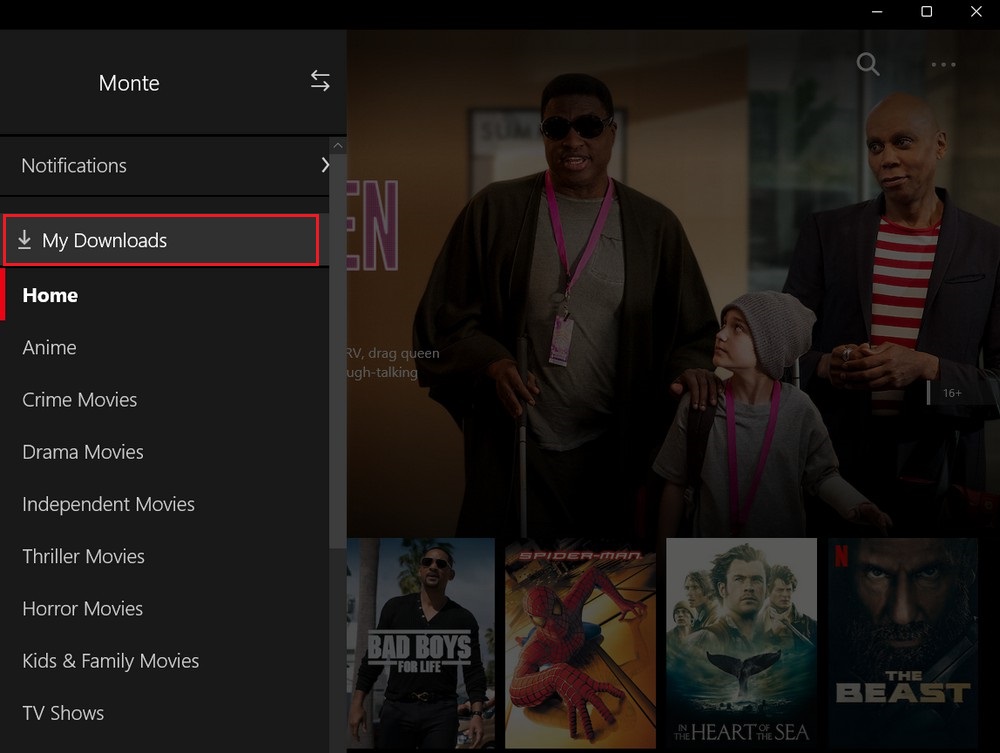Viewport: 1000px width, 753px height.
Task: Click the switch profiles arrows icon
Action: pyautogui.click(x=320, y=81)
